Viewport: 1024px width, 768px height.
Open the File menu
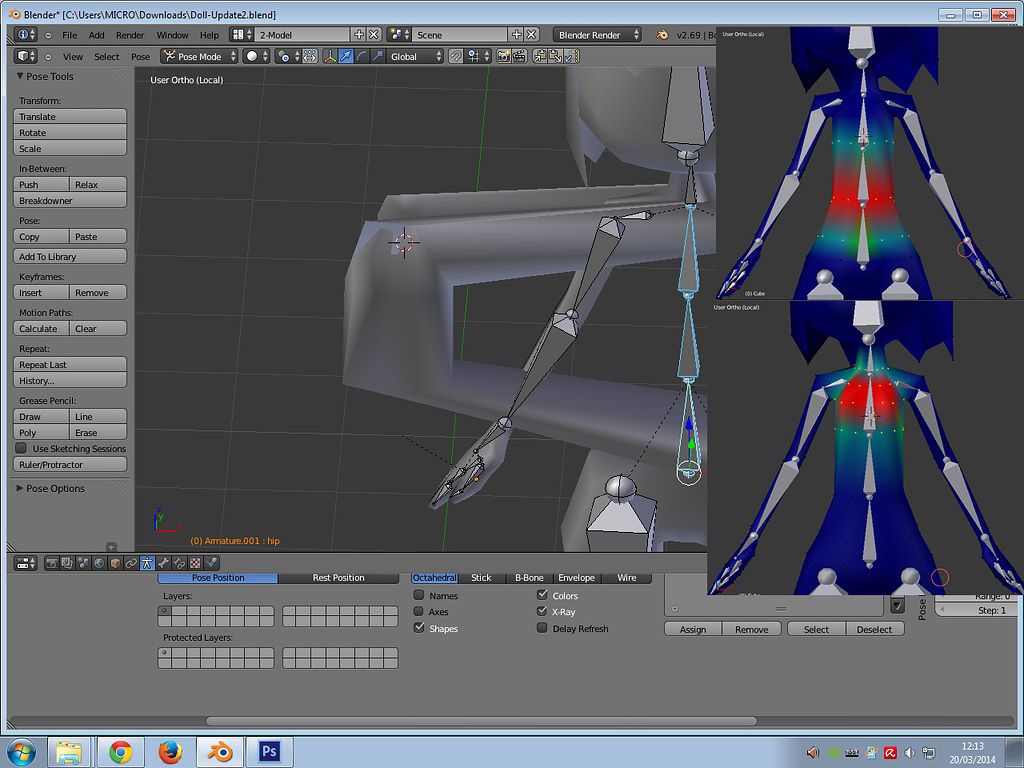pyautogui.click(x=69, y=35)
